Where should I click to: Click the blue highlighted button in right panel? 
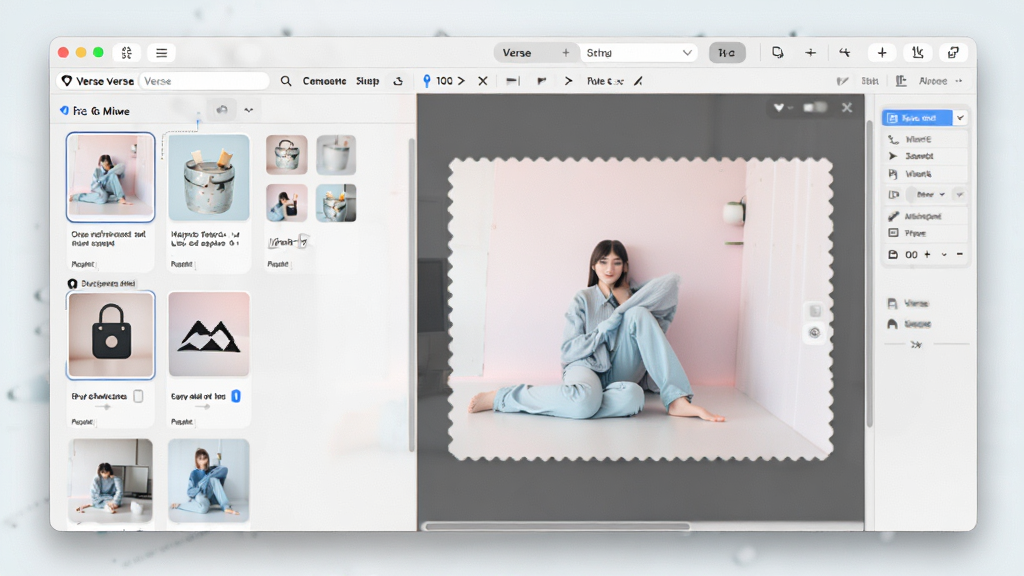(x=917, y=118)
